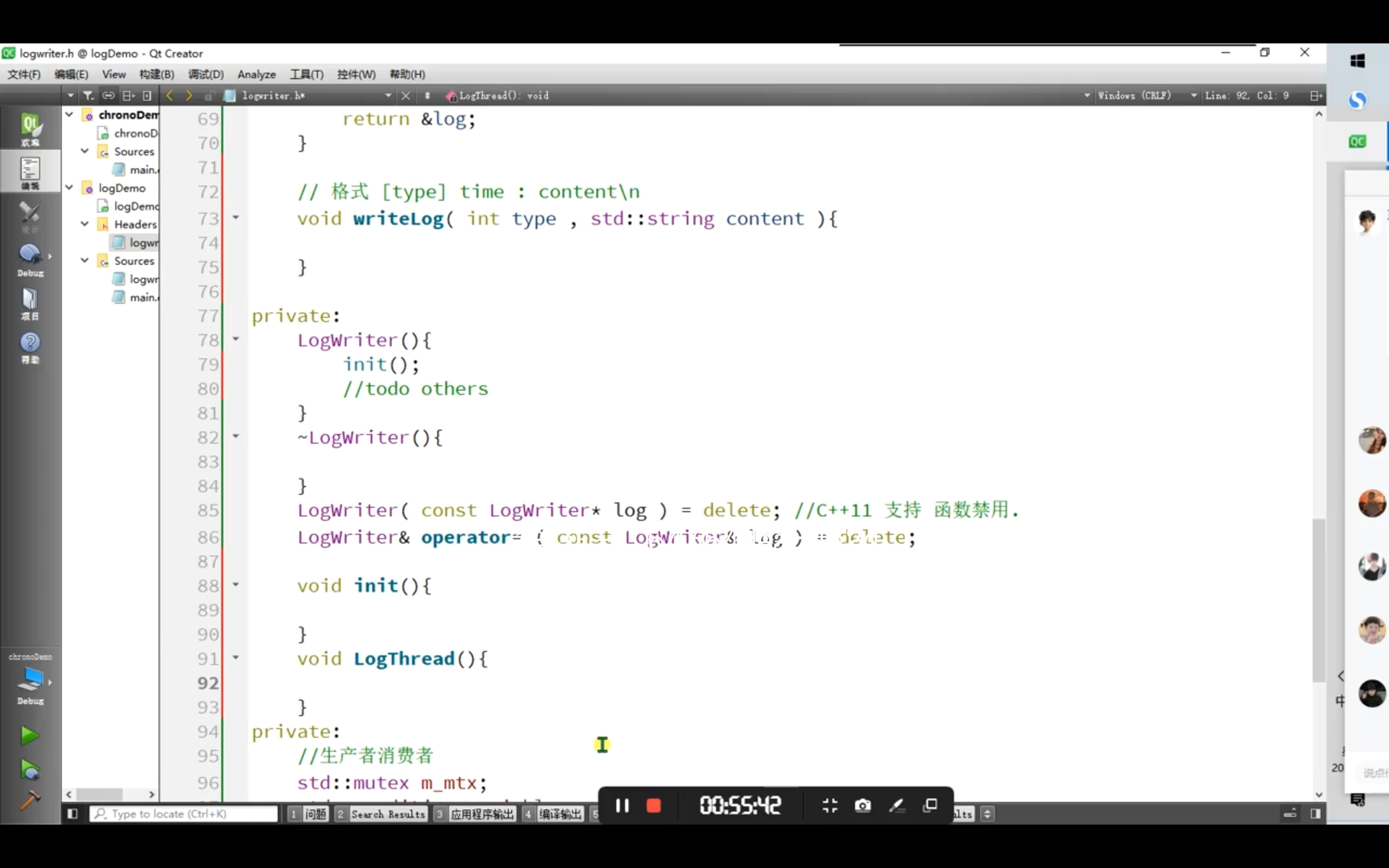Fold the writeLog function at line 73
Image resolution: width=1389 pixels, height=868 pixels.
point(235,218)
